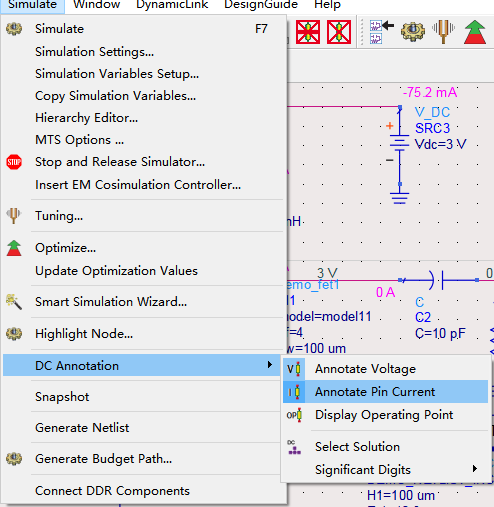
Task: Open the Simulate menu in menu bar
Action: (32, 5)
